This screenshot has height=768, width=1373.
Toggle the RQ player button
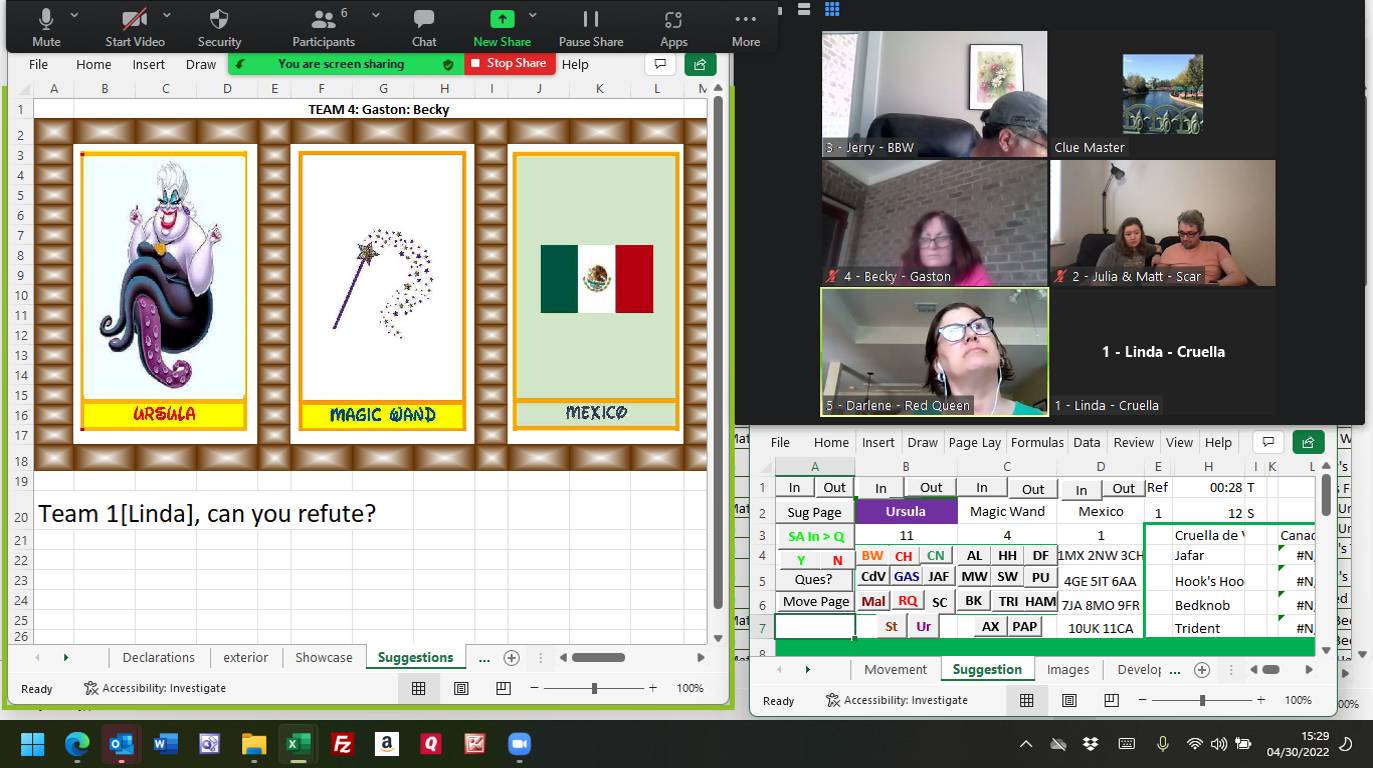907,601
